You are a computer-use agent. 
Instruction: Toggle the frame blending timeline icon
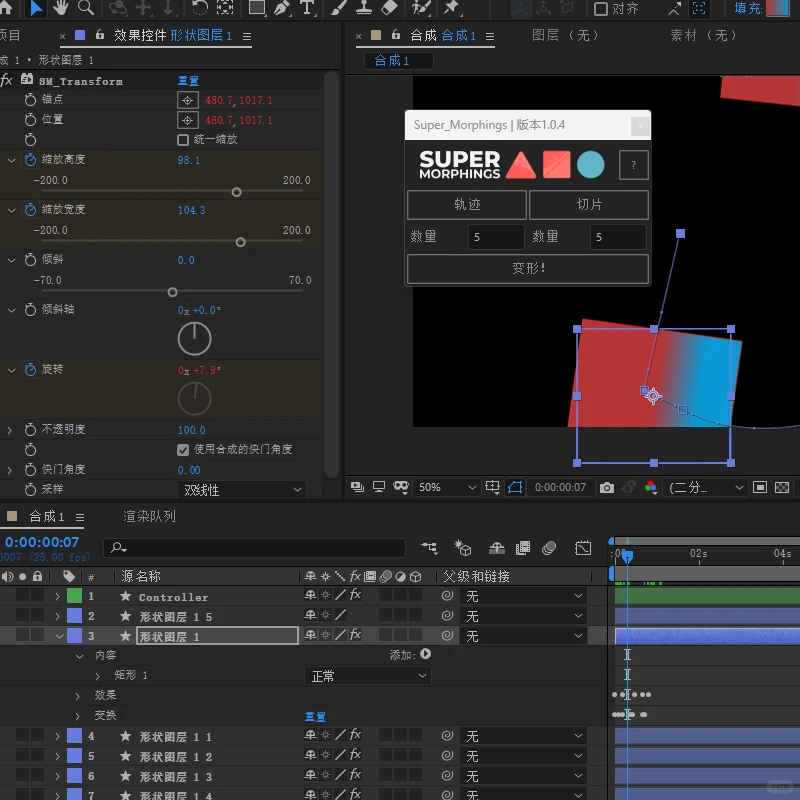(523, 548)
